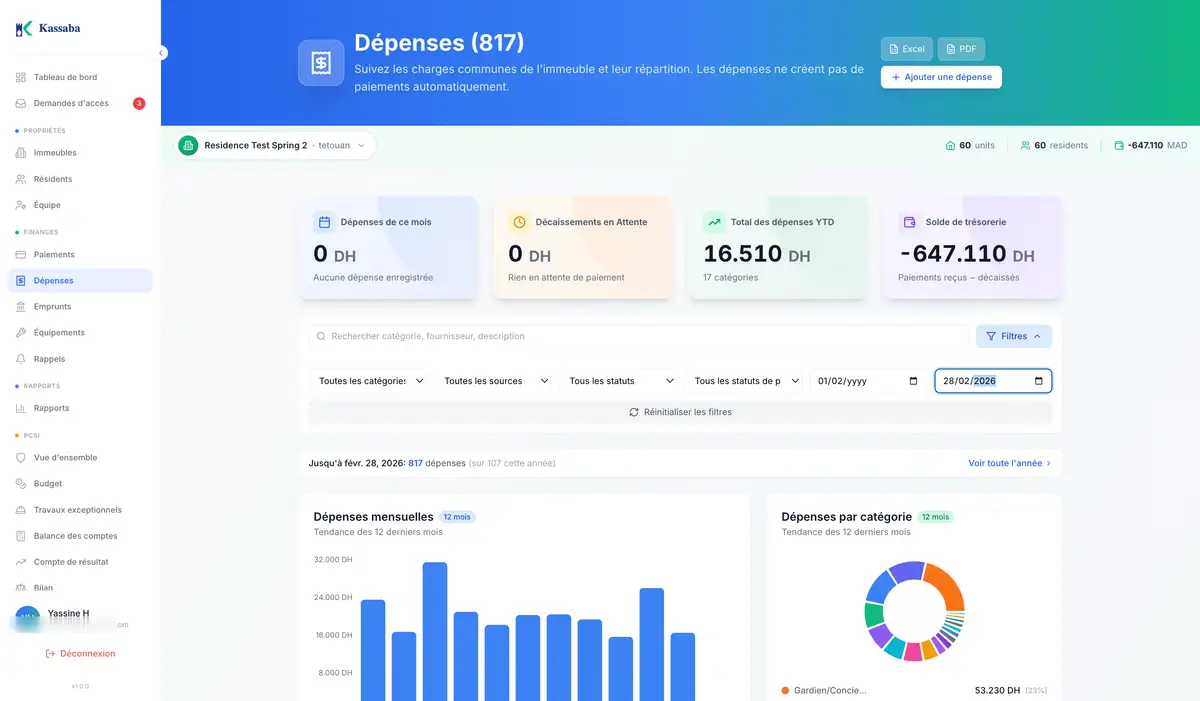The image size is (1200, 701).
Task: Click the trend icon in Total des dépenses YTD card
Action: [714, 222]
